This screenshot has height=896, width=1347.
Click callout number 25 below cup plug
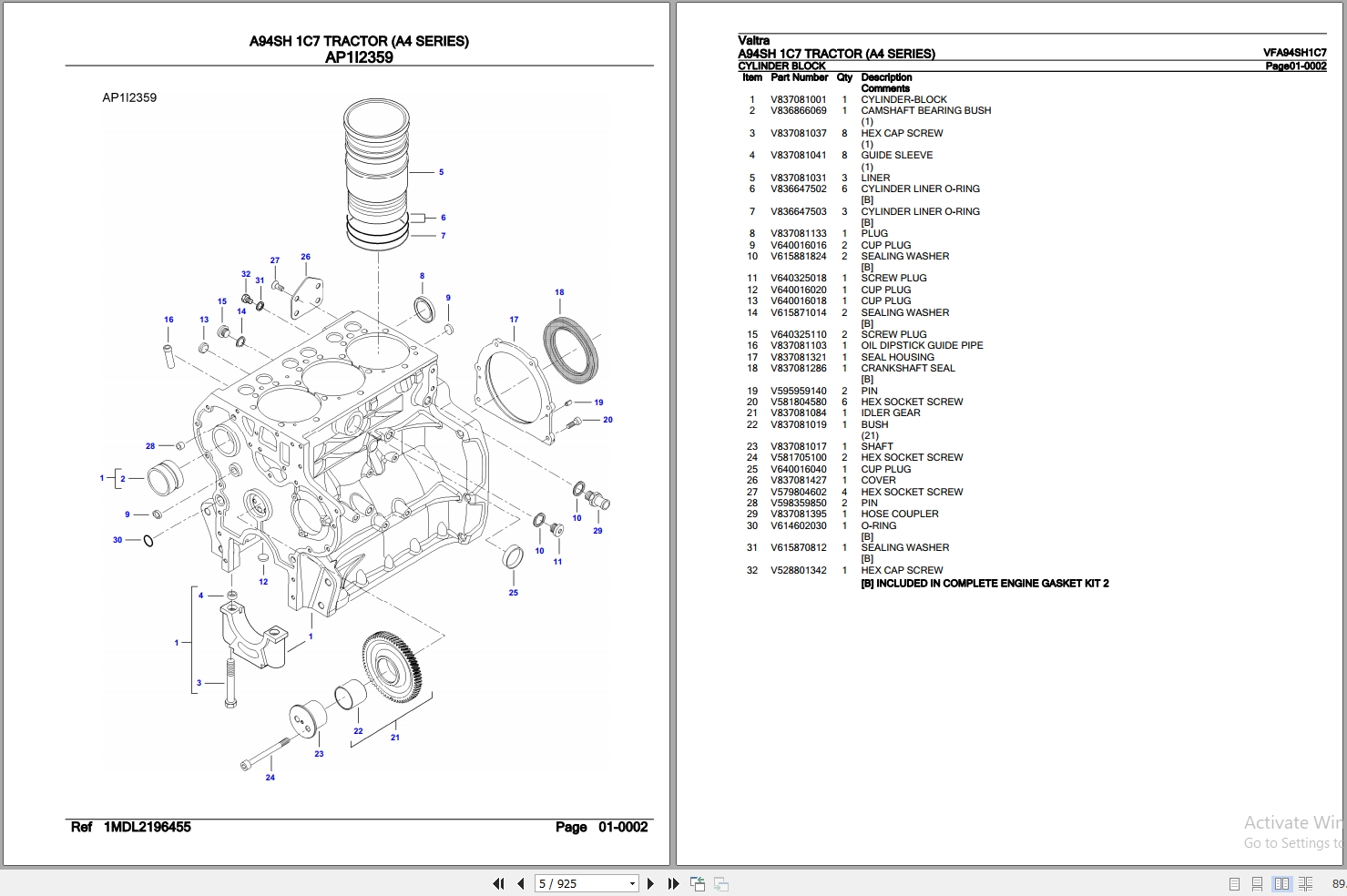[514, 593]
